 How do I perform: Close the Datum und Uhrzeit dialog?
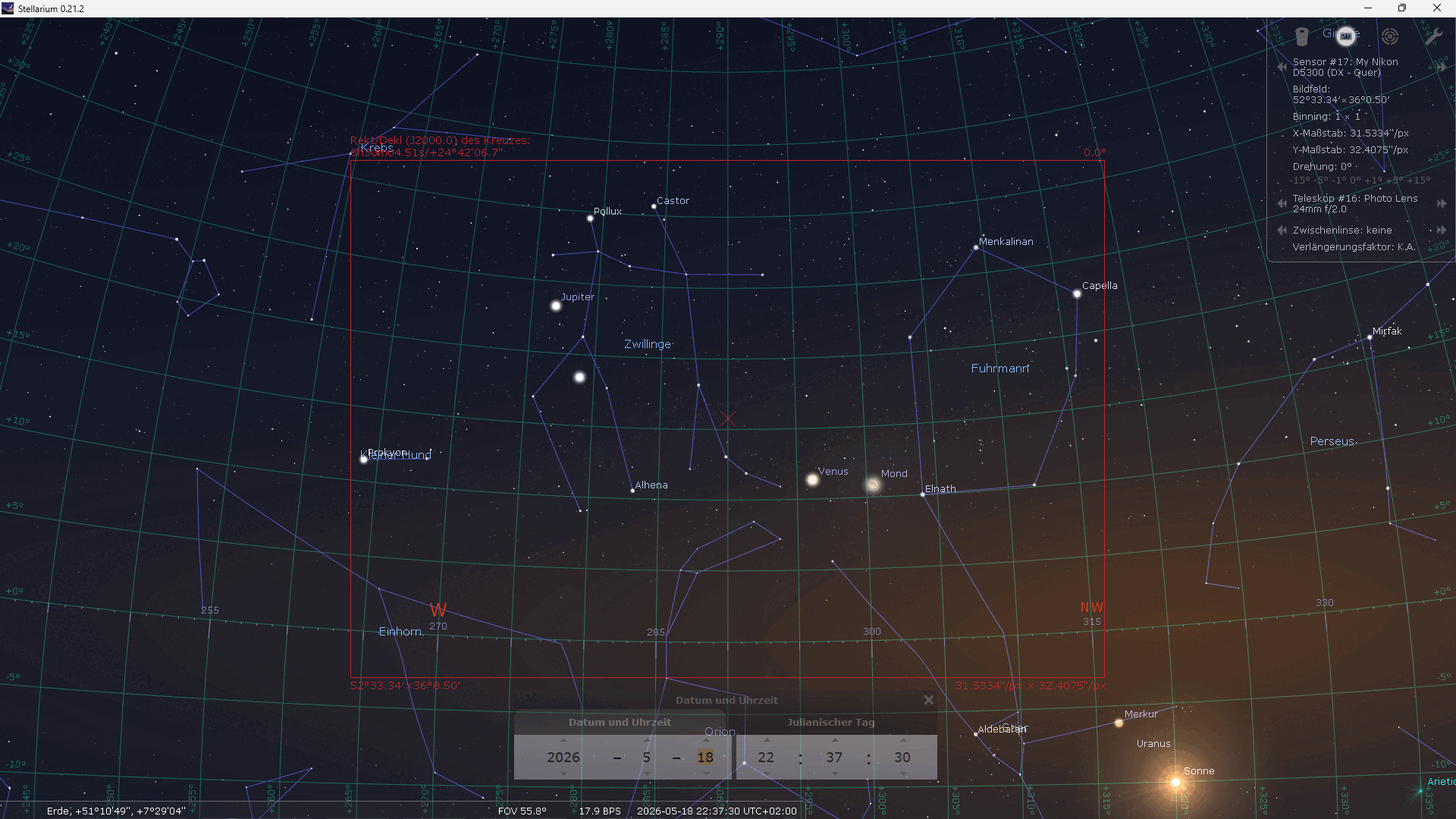tap(928, 700)
